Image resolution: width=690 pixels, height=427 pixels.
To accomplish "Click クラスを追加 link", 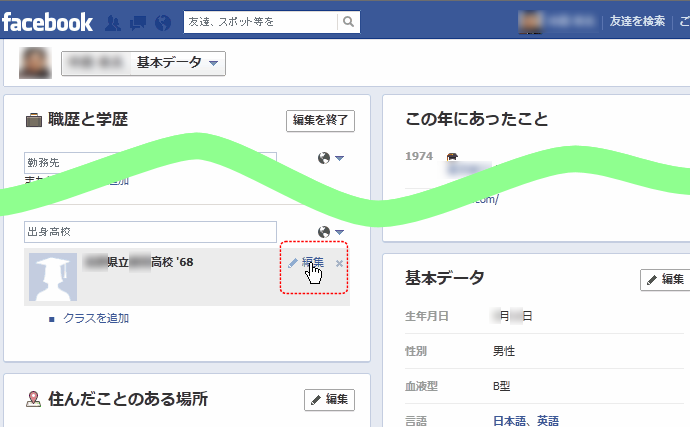I will coord(96,318).
